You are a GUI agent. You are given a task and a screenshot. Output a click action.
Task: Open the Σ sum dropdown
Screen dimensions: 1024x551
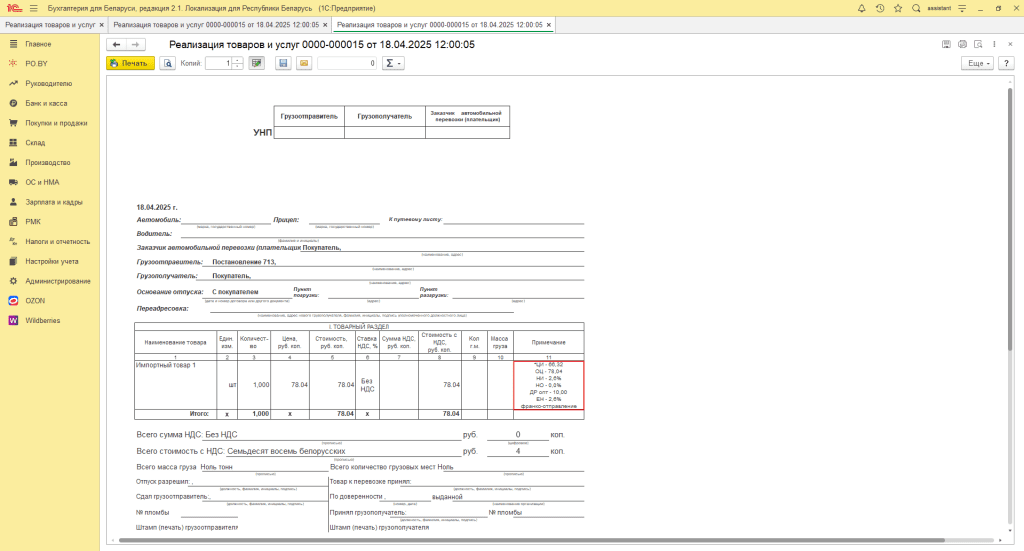point(393,63)
